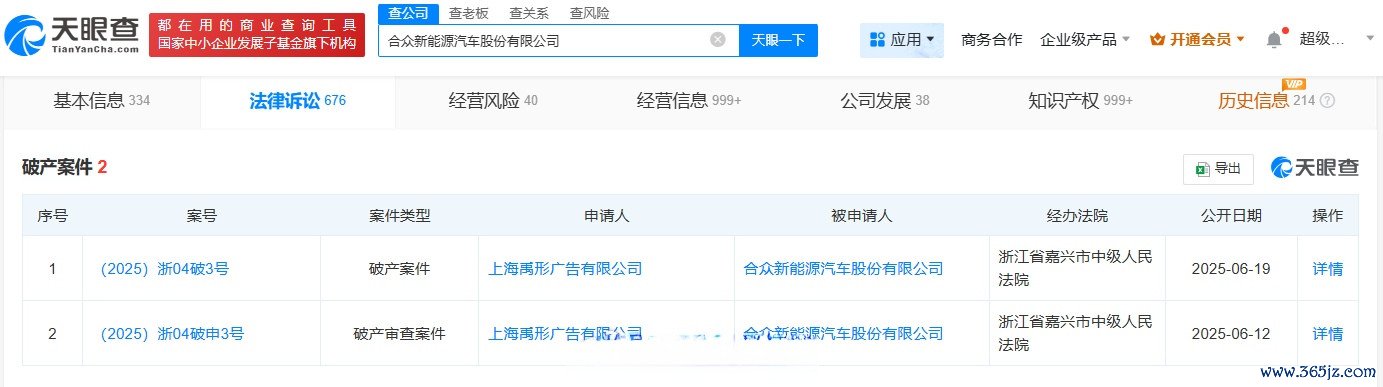
Task: Open the 应用 dropdown menu
Action: coord(901,40)
